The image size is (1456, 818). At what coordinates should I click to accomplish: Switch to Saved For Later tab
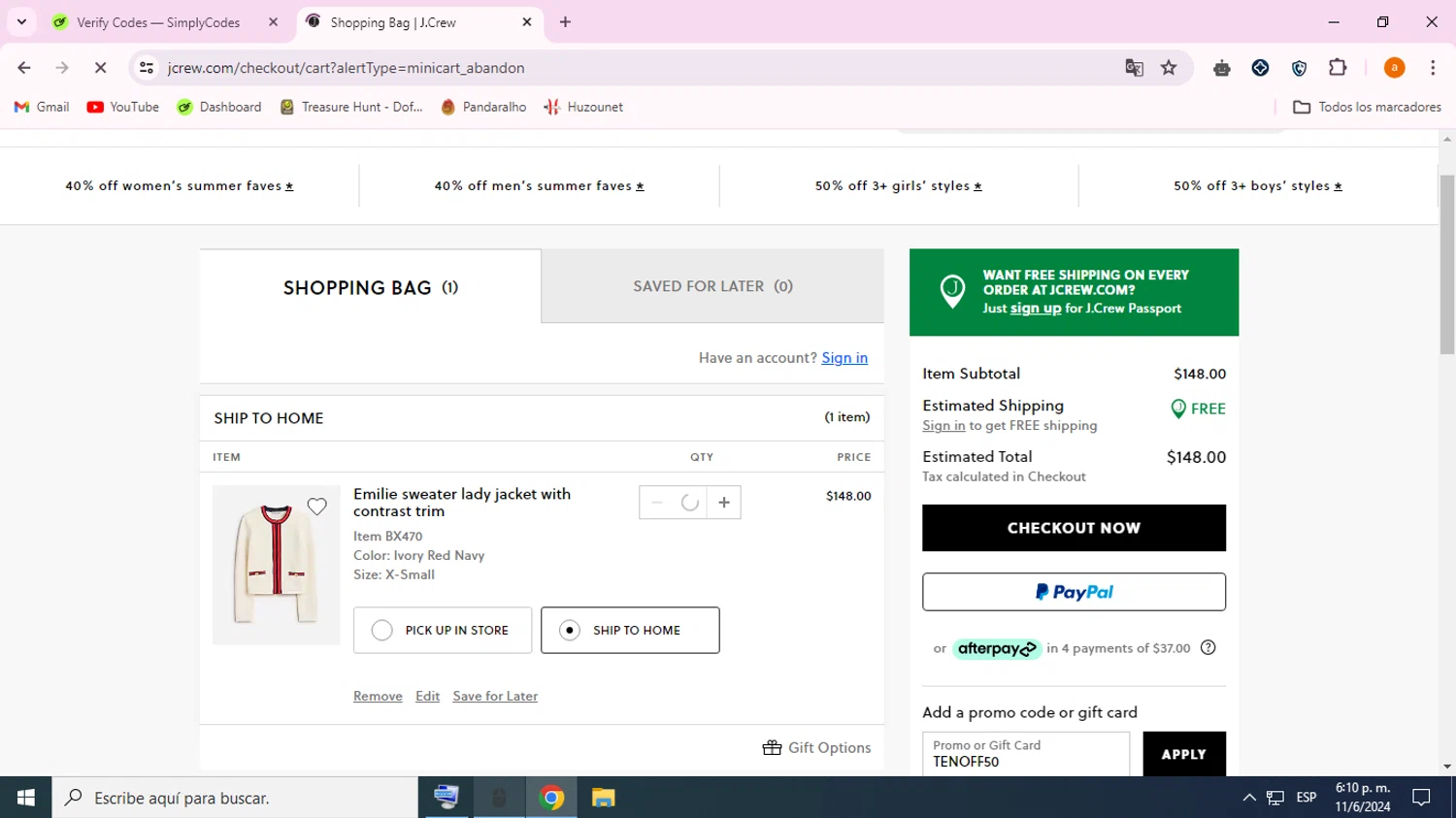click(712, 286)
